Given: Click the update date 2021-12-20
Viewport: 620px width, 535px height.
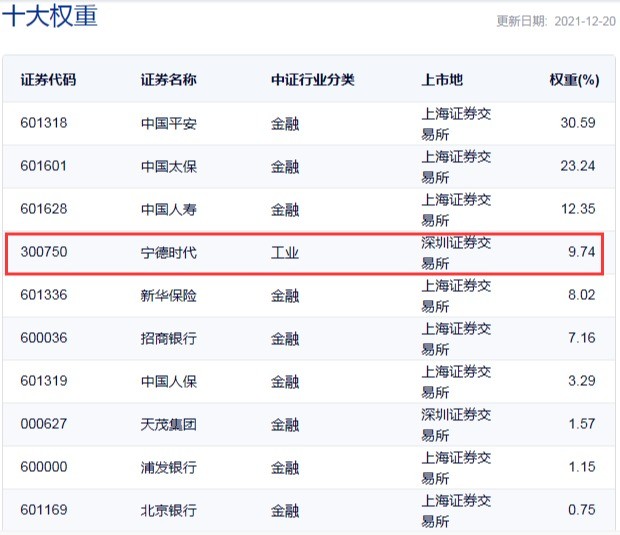Looking at the screenshot, I should point(585,21).
